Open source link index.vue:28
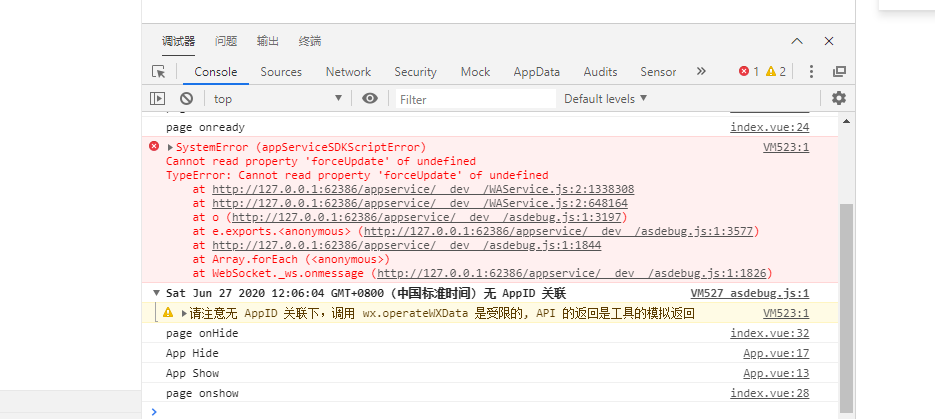This screenshot has height=419, width=935. pos(770,393)
